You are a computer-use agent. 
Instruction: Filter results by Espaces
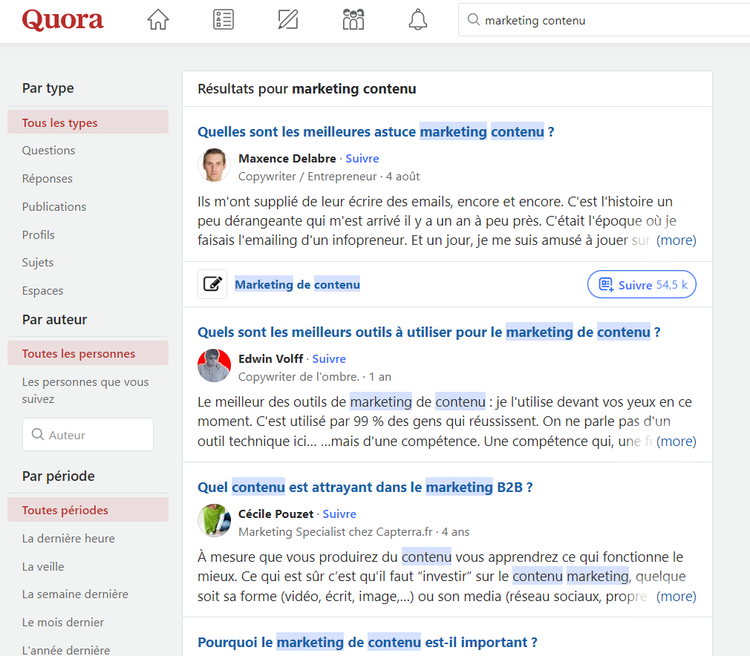coord(43,291)
